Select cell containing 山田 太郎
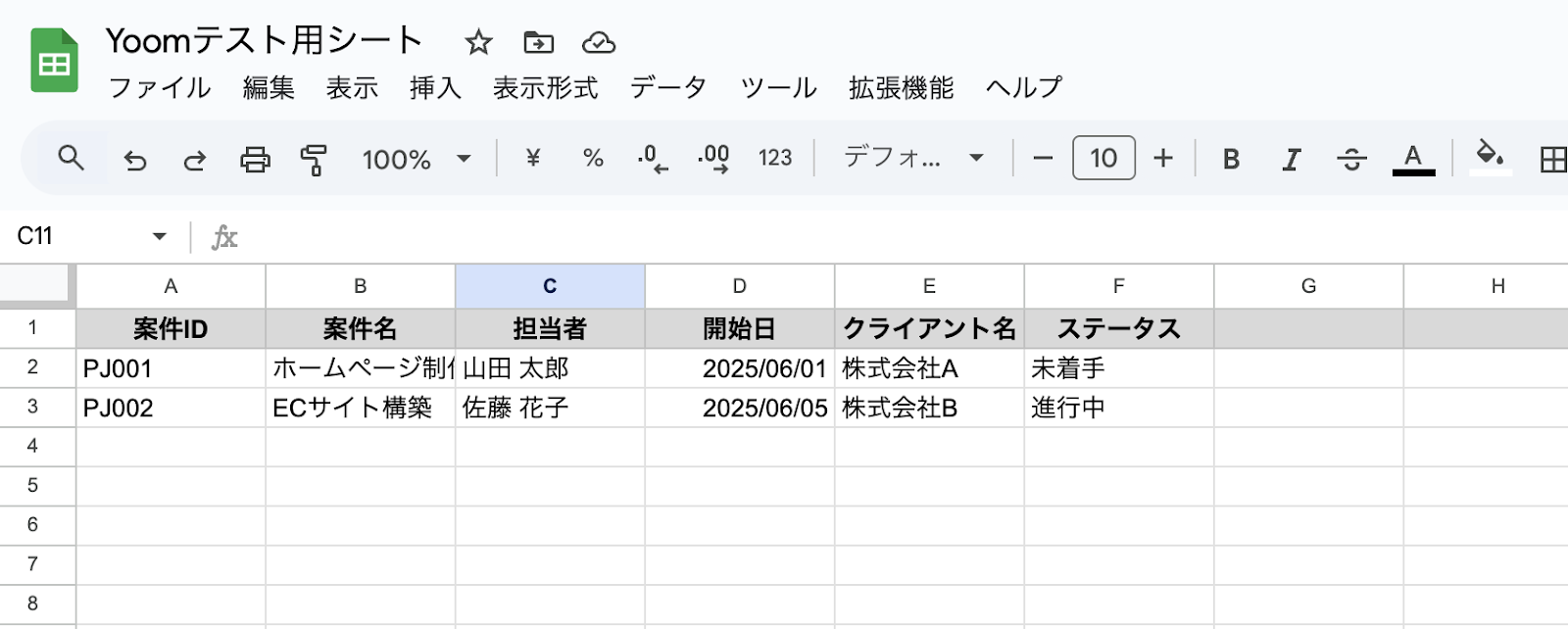Image resolution: width=1568 pixels, height=629 pixels. [x=550, y=368]
